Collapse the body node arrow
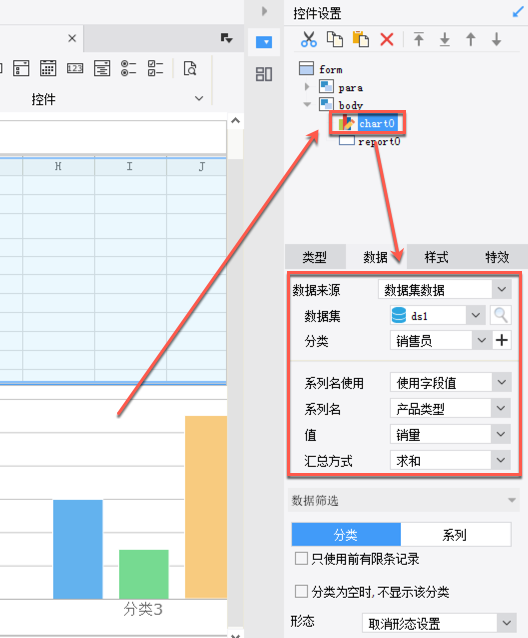The image size is (528, 638). 307,105
